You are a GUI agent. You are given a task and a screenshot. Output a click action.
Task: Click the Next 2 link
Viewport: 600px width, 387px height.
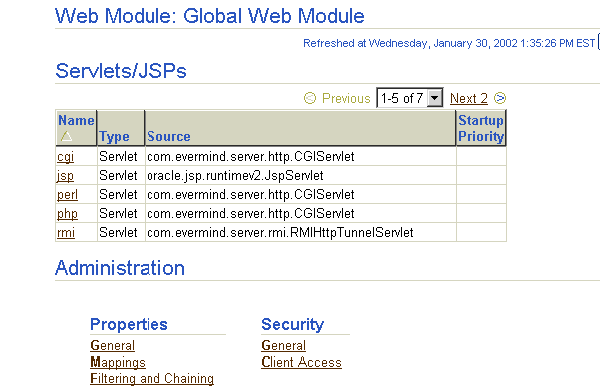[x=469, y=99]
